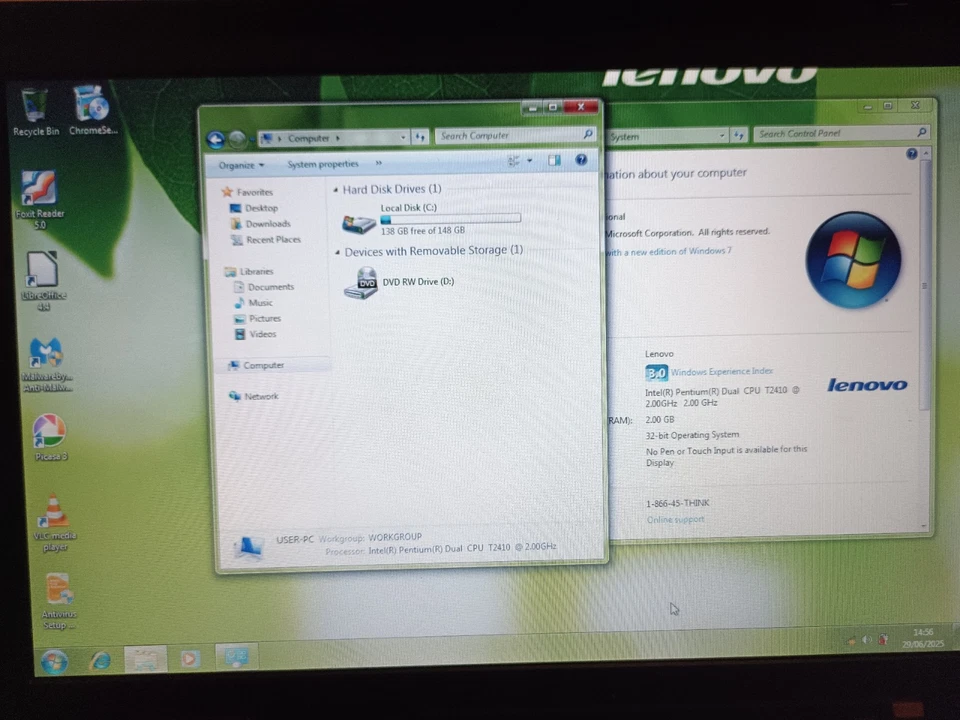The height and width of the screenshot is (720, 960).
Task: Open the Organize menu
Action: coord(240,164)
